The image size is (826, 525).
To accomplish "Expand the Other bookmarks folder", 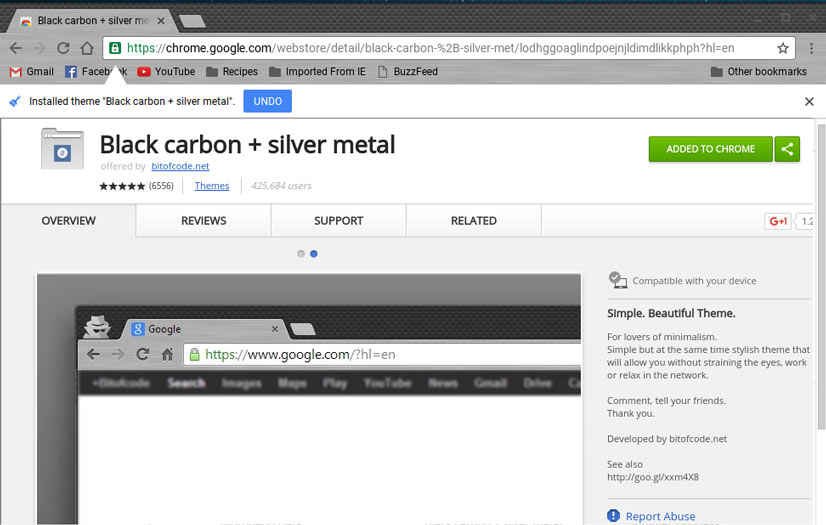I will [759, 72].
